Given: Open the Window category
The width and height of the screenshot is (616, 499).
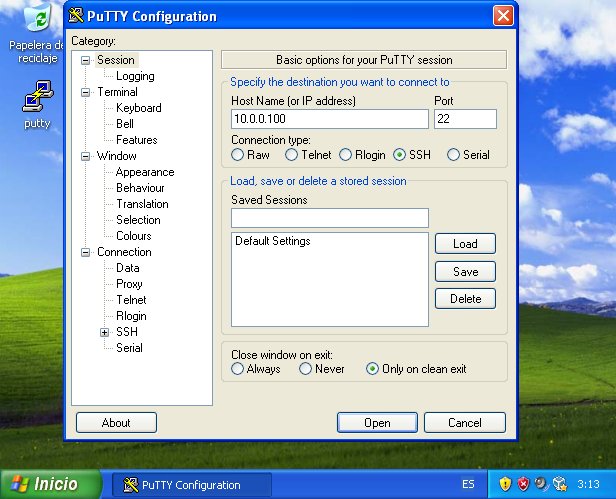Looking at the screenshot, I should [x=117, y=156].
